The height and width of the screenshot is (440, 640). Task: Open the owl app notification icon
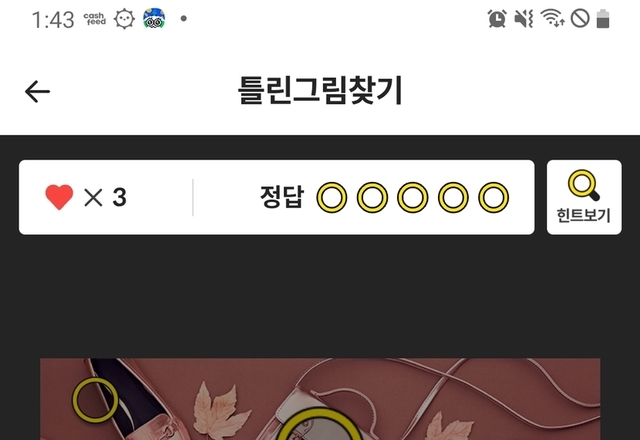[154, 19]
